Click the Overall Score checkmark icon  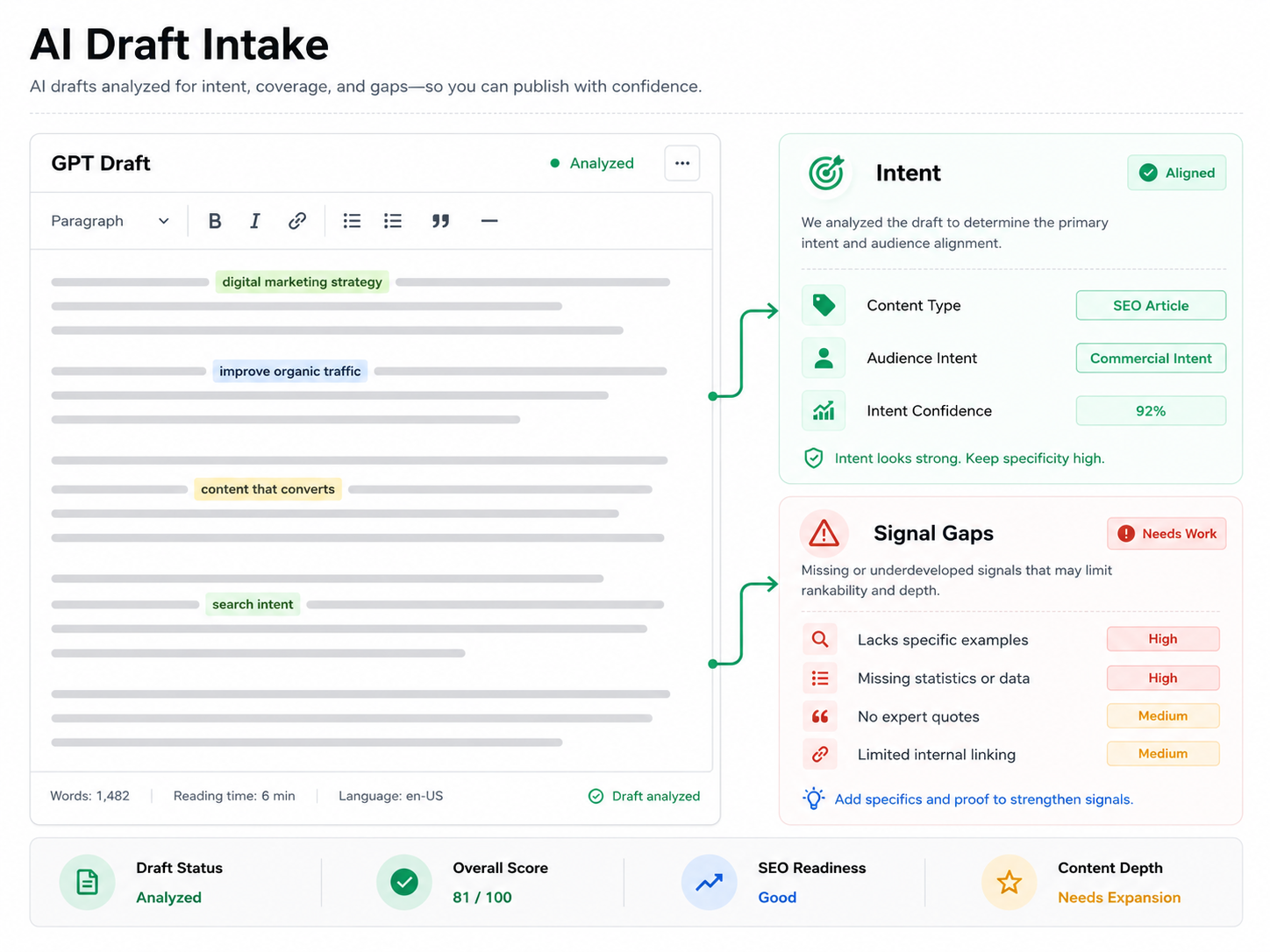pos(404,882)
